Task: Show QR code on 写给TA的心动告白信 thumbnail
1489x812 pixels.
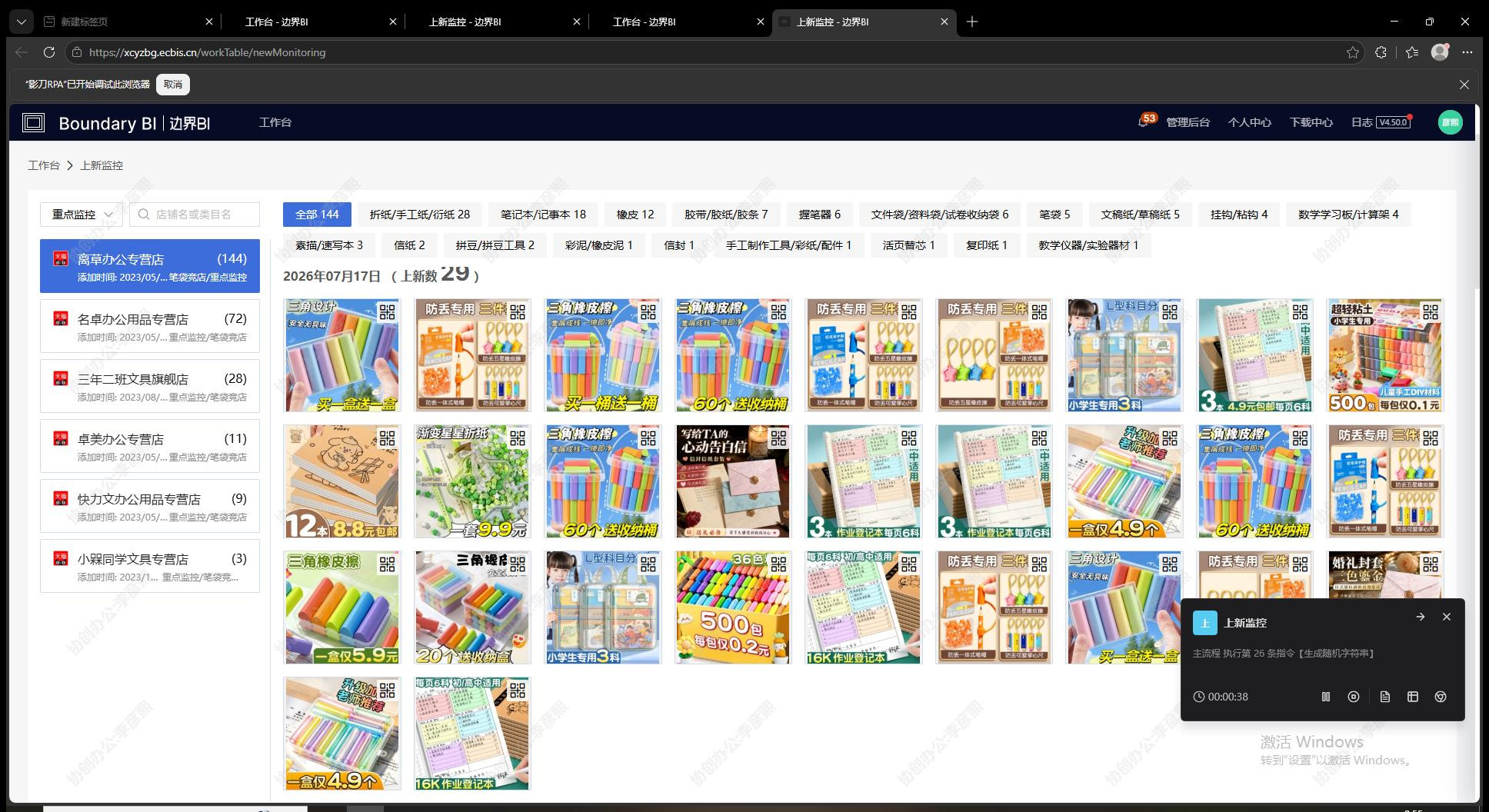Action: click(x=779, y=438)
